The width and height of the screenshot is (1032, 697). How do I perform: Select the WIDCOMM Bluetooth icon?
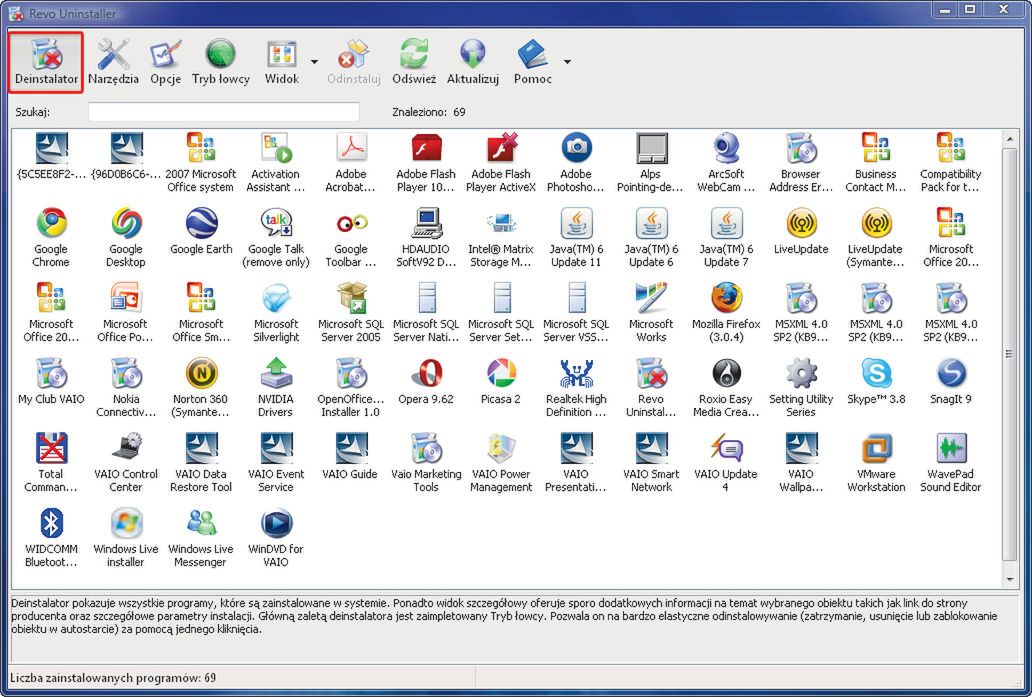pyautogui.click(x=51, y=523)
